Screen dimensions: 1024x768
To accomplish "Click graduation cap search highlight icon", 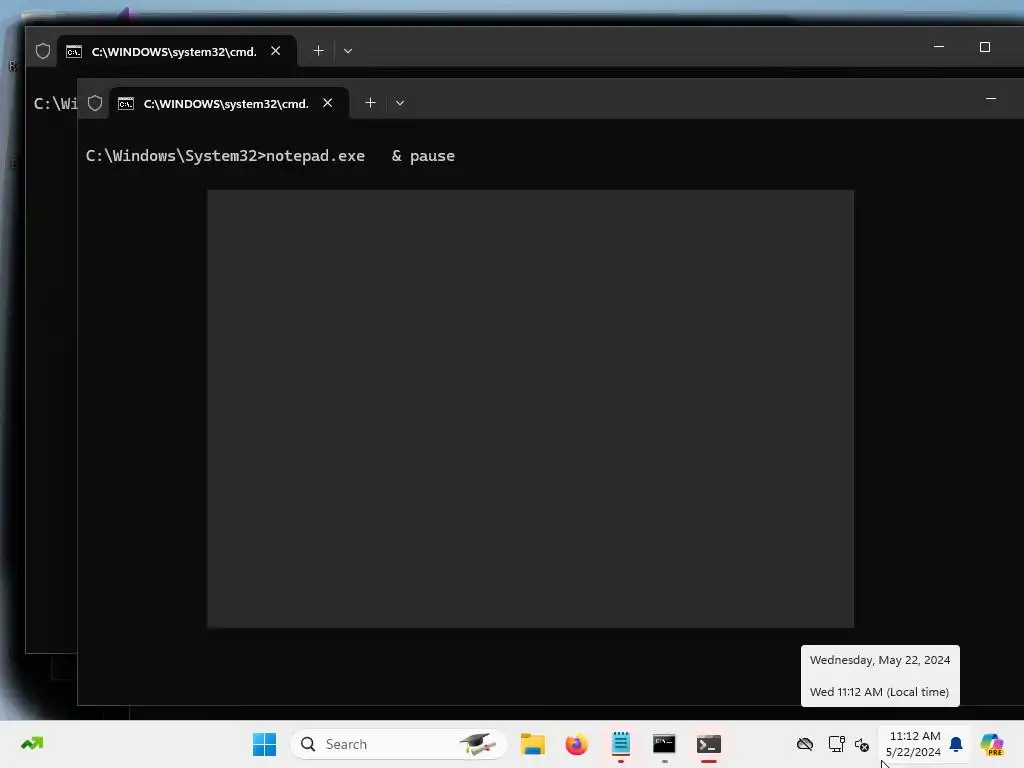I will 477,744.
